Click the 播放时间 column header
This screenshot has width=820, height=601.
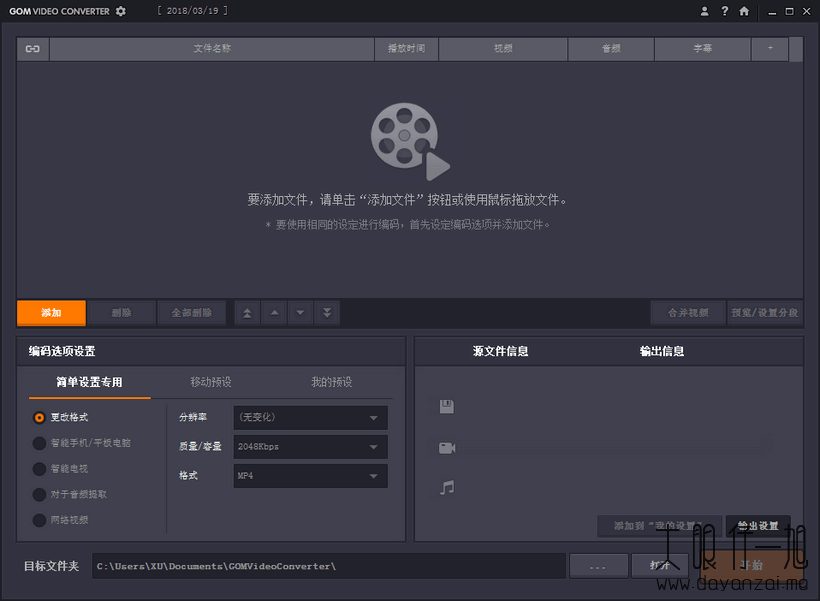coord(406,49)
